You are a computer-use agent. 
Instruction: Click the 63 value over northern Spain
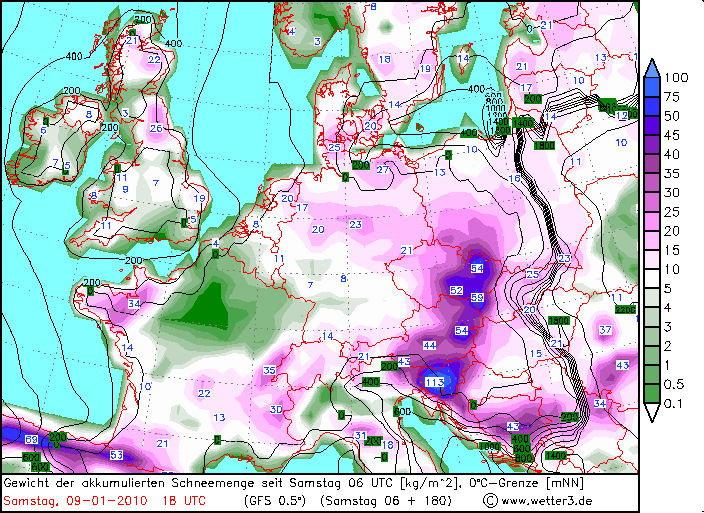[116, 455]
